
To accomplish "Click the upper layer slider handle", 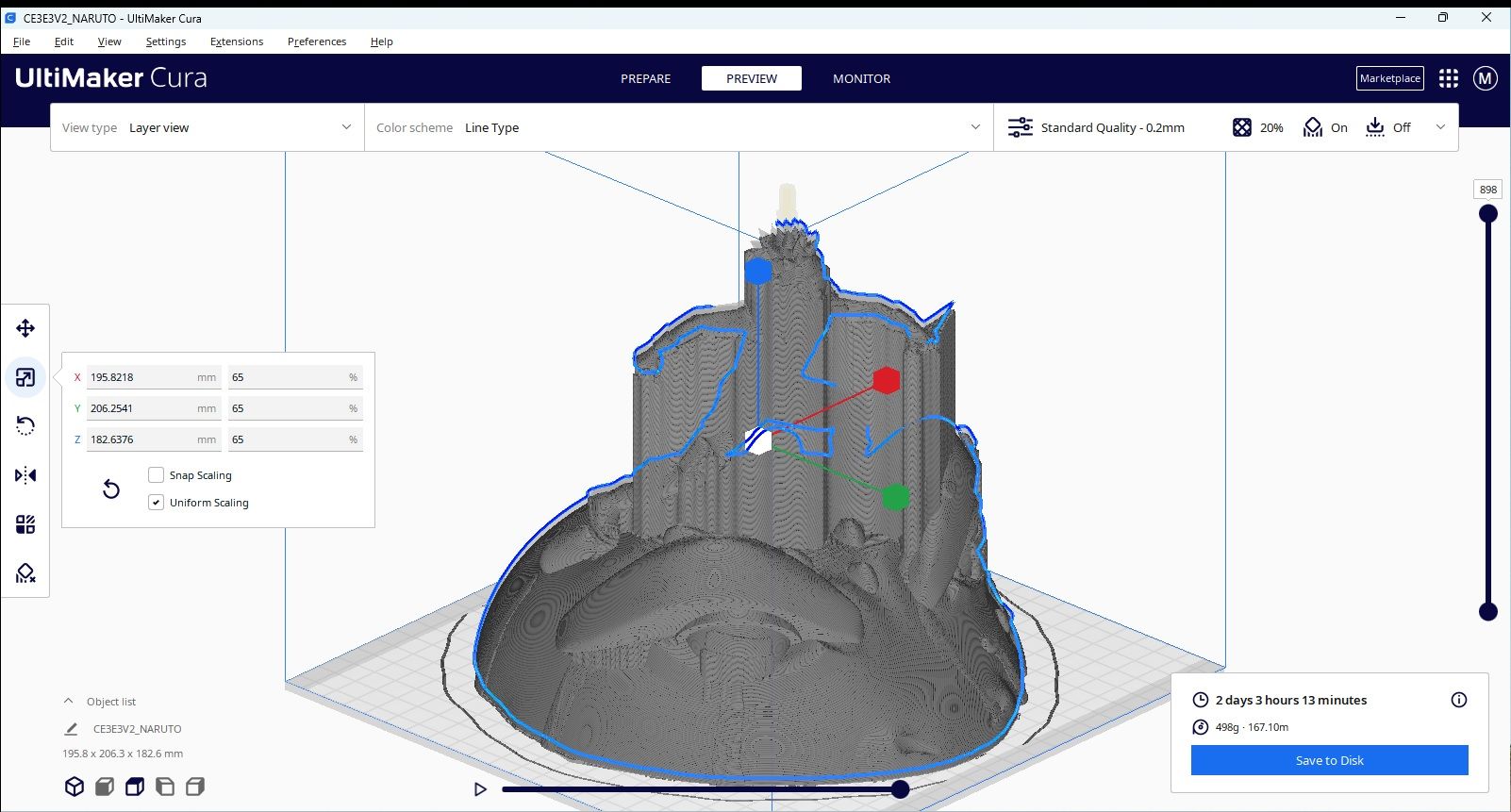I will [1488, 214].
